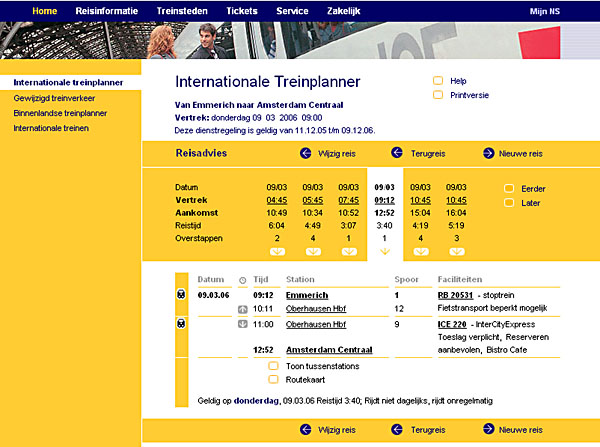The height and width of the screenshot is (447, 600).
Task: Expand details for the 07:45 departure
Action: tap(348, 251)
